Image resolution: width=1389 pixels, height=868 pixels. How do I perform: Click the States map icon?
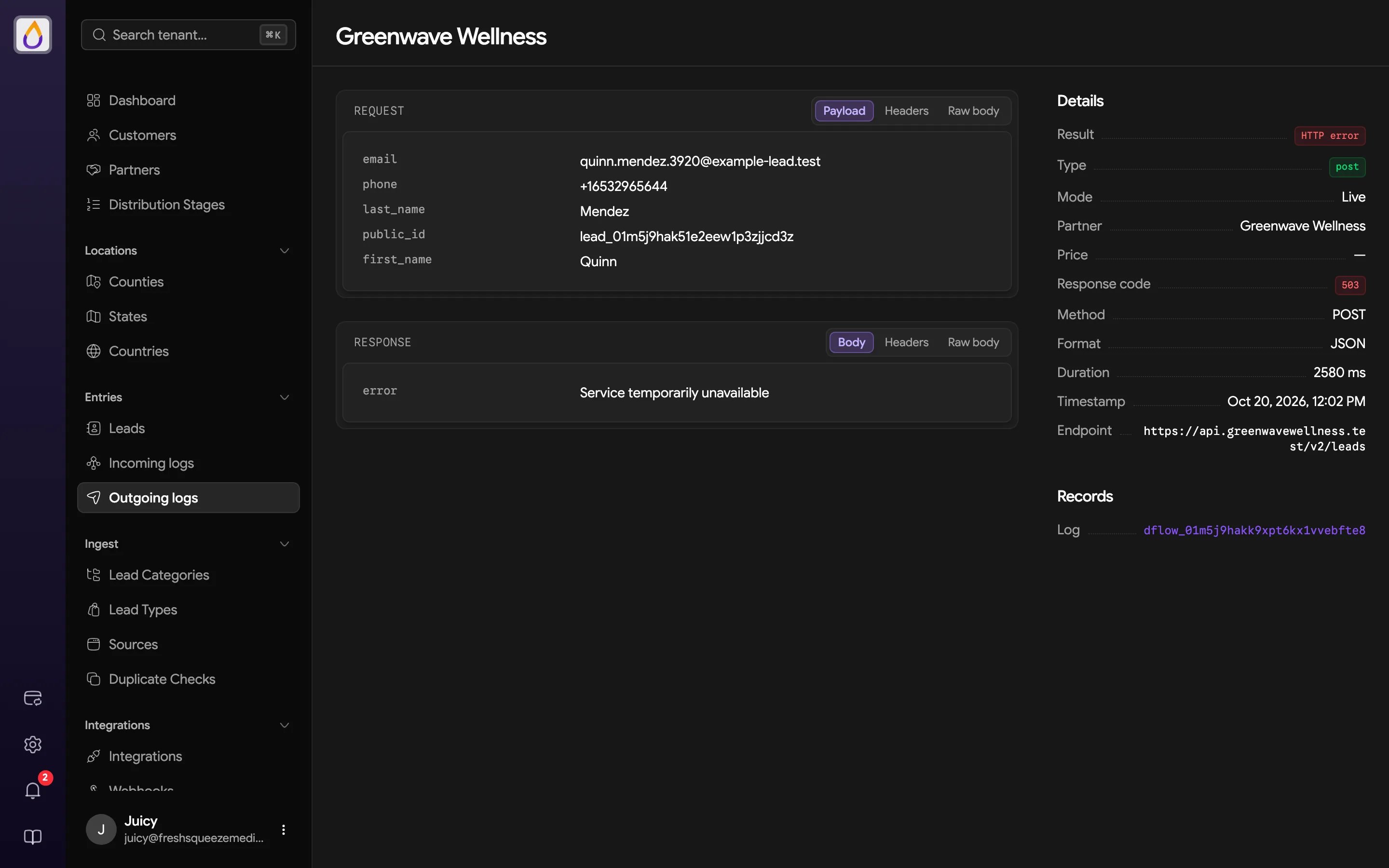pos(94,316)
